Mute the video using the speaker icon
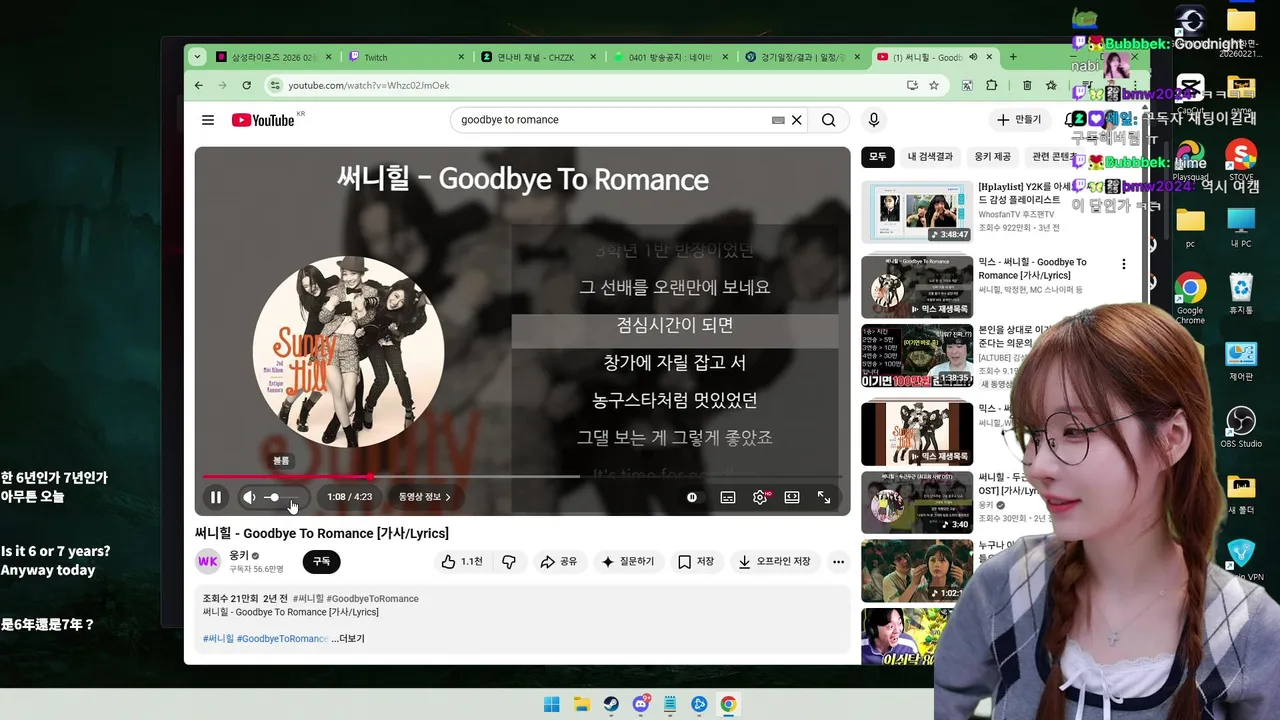The width and height of the screenshot is (1280, 720). pyautogui.click(x=249, y=497)
